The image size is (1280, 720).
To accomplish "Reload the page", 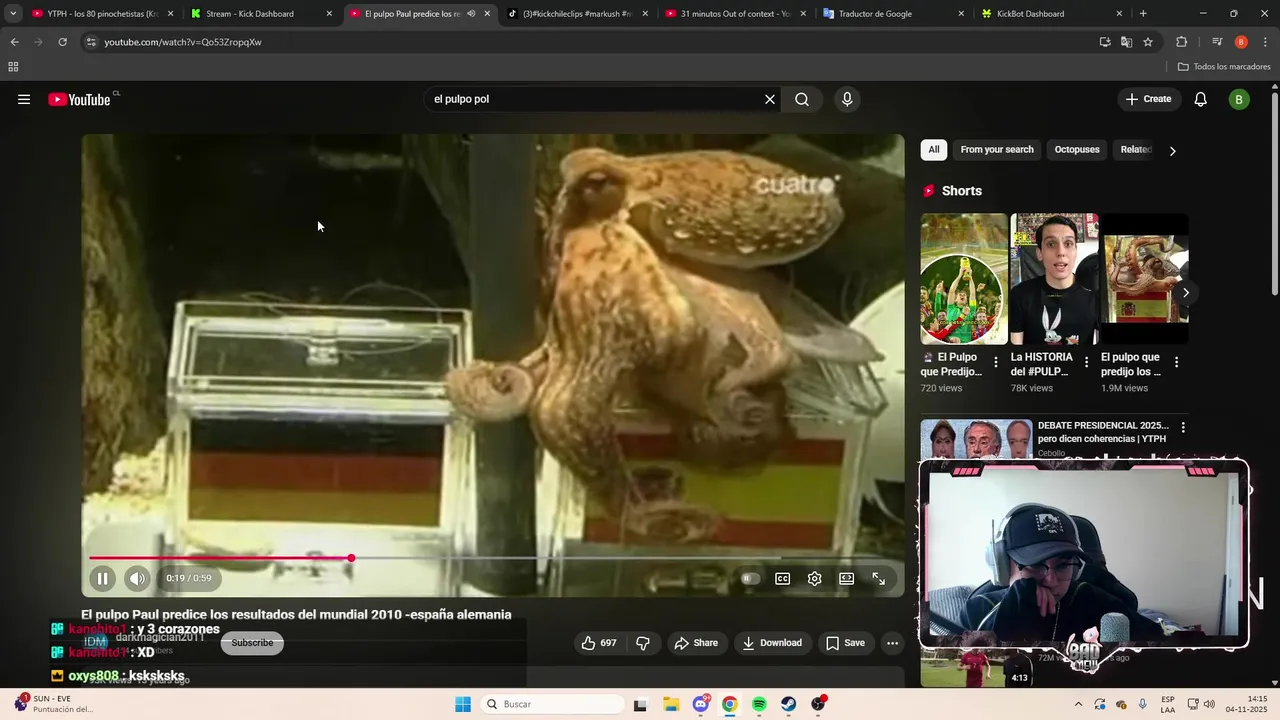I will click(x=62, y=42).
